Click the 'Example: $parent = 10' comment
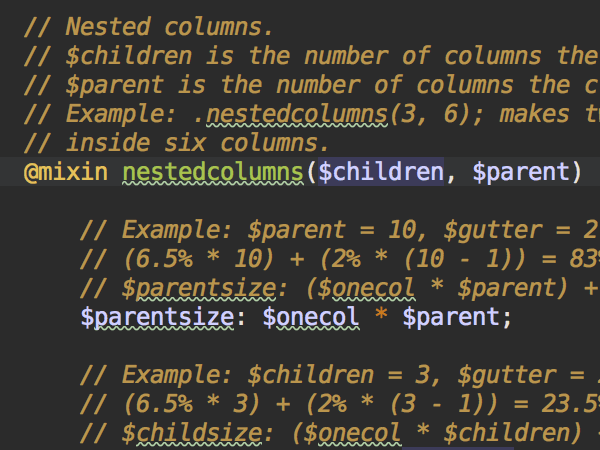600x450 pixels. click(340, 230)
